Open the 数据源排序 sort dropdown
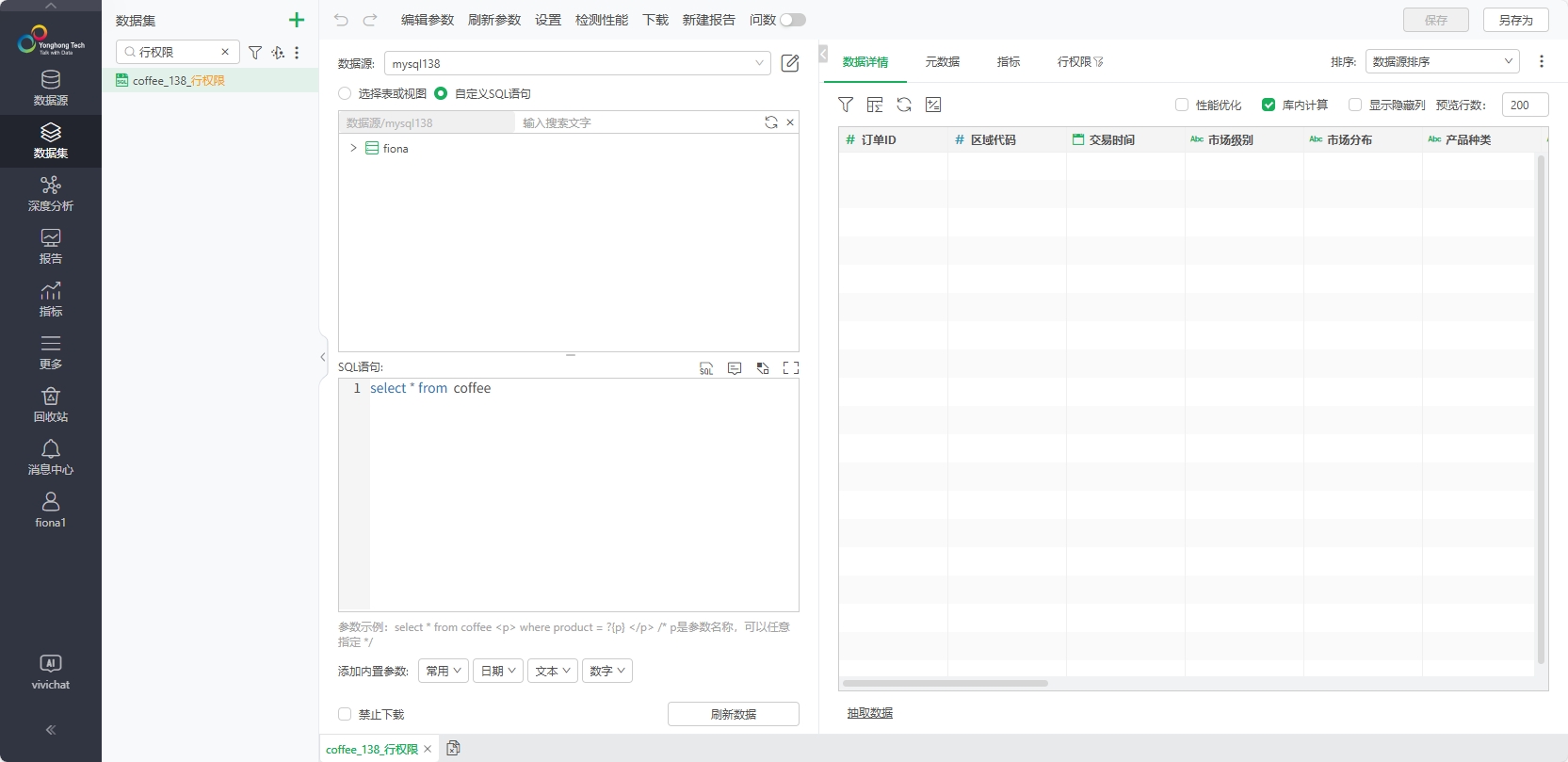 click(1442, 61)
